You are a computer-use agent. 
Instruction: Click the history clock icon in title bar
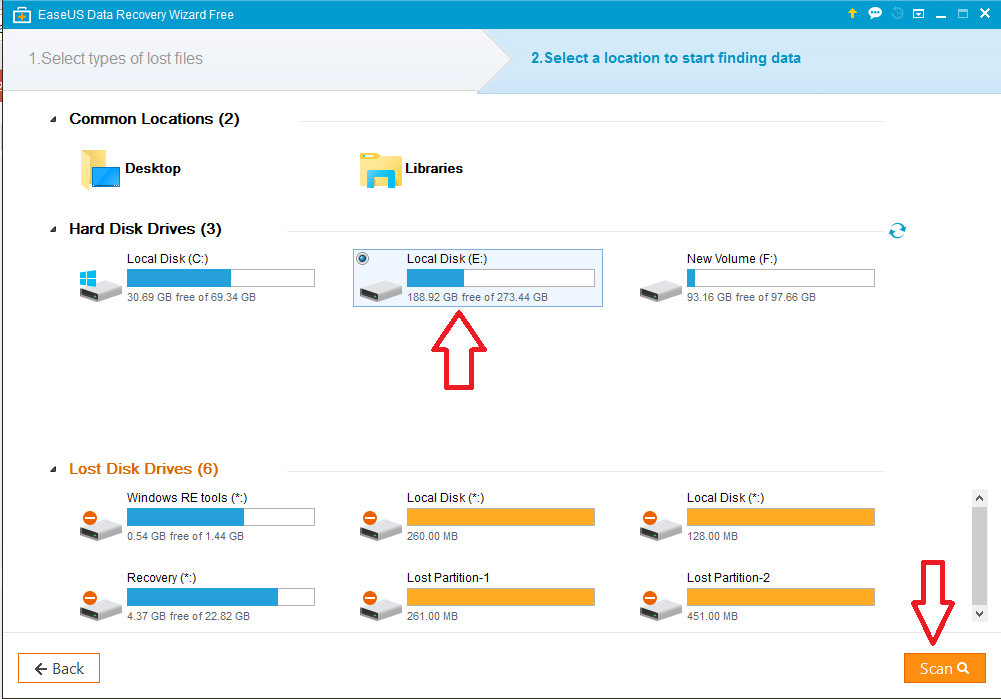click(x=897, y=13)
